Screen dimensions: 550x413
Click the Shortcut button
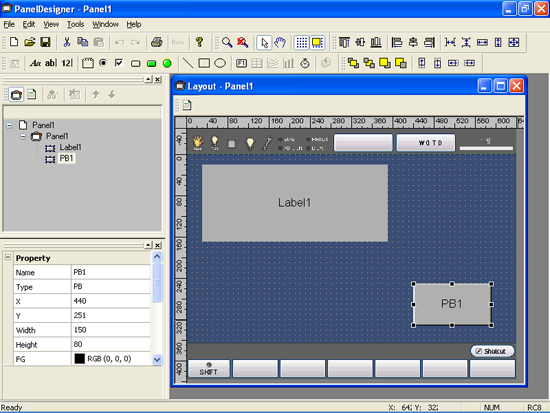[492, 351]
